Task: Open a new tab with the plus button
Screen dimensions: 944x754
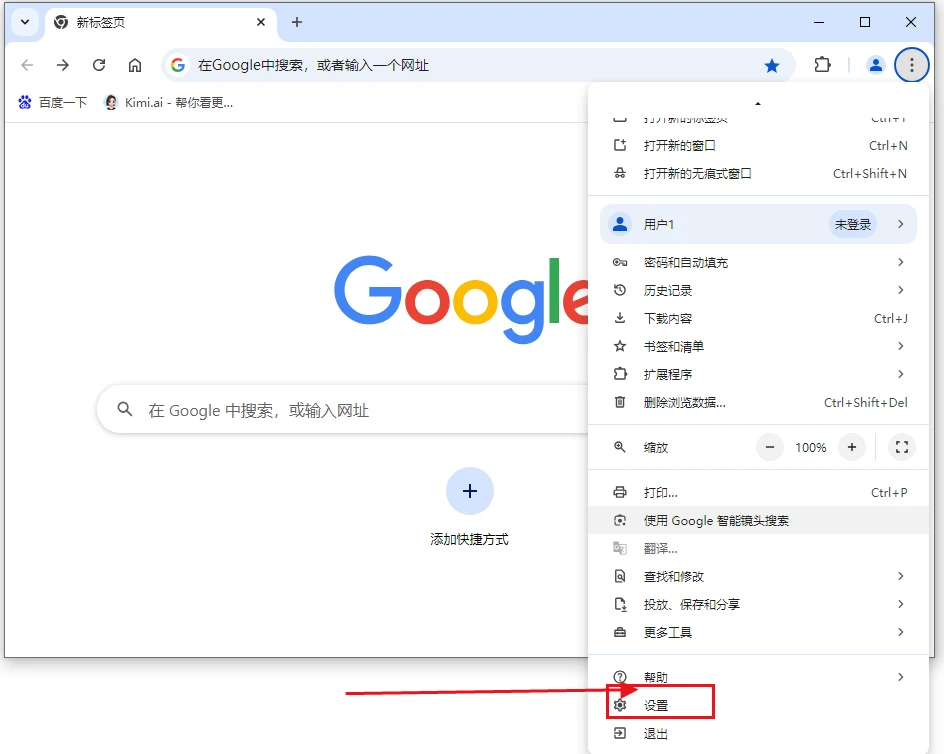Action: click(x=297, y=22)
